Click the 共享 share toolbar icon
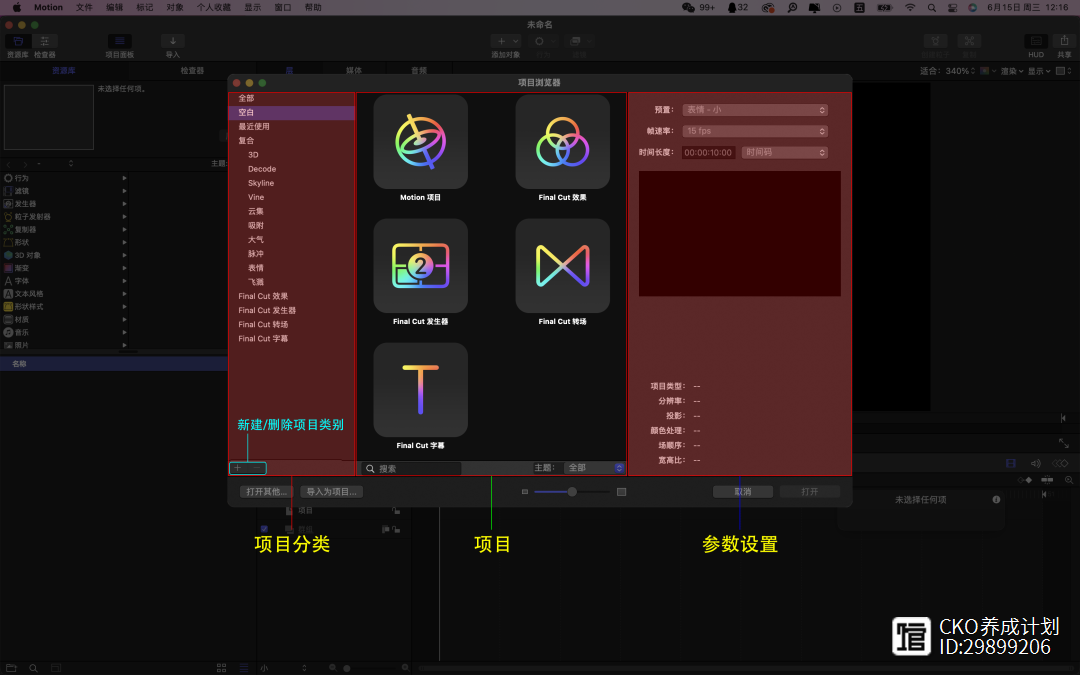 point(1064,41)
